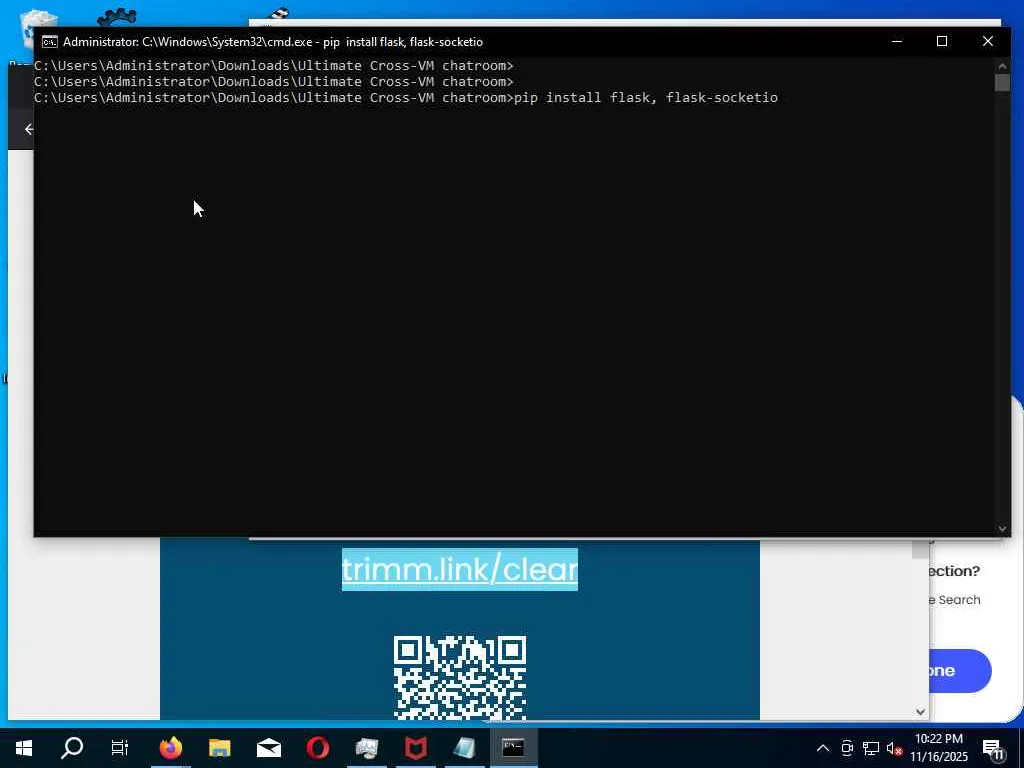Screen dimensions: 1024x768
Task: Show hidden system tray icons
Action: (823, 748)
